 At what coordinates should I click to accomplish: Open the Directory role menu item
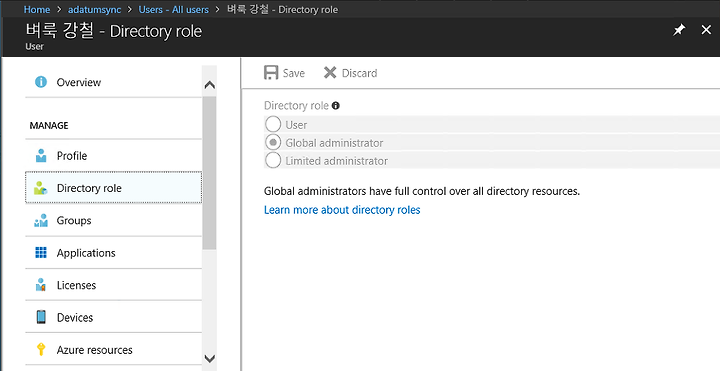tap(113, 187)
